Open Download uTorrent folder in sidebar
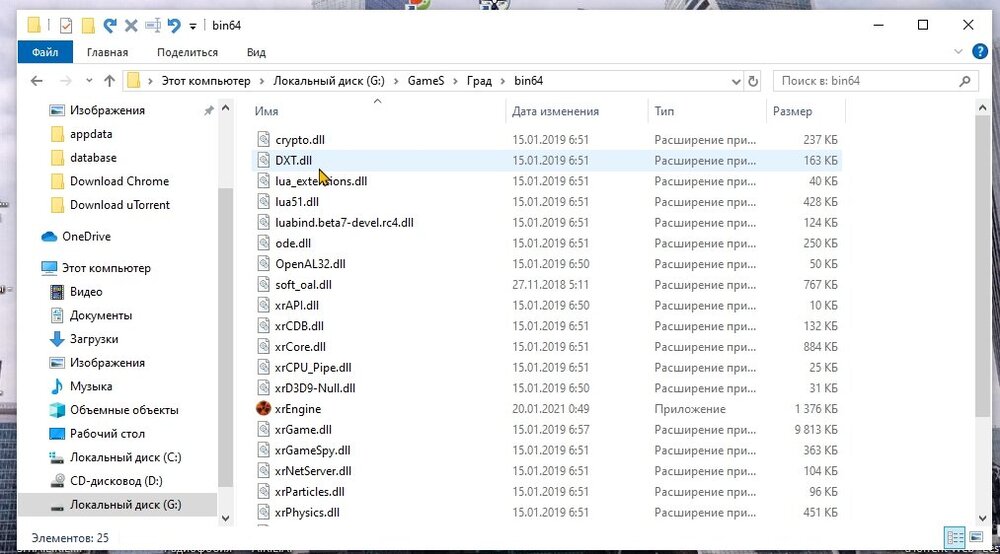Image resolution: width=1000 pixels, height=554 pixels. pyautogui.click(x=120, y=205)
